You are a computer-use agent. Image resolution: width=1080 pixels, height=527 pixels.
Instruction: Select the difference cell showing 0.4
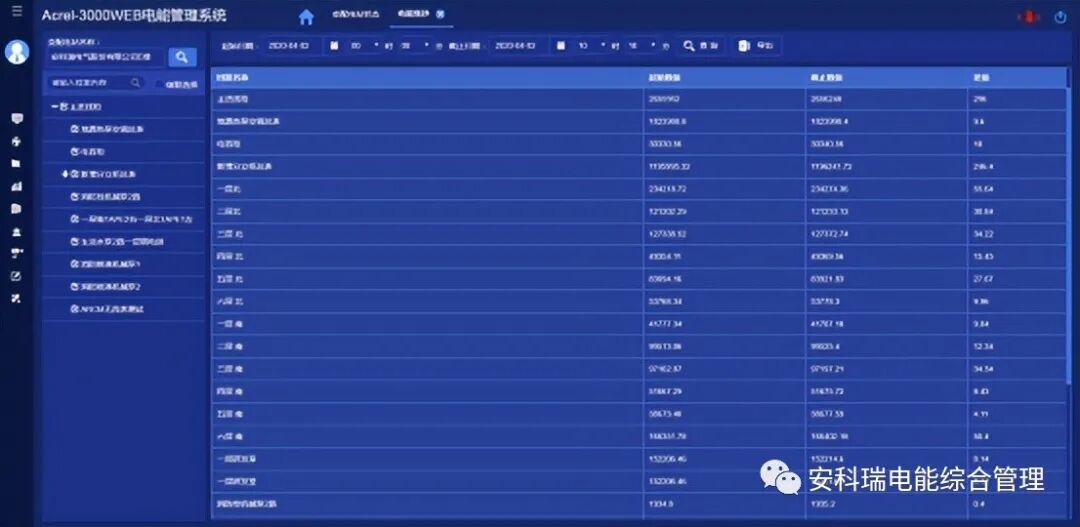pos(1017,504)
